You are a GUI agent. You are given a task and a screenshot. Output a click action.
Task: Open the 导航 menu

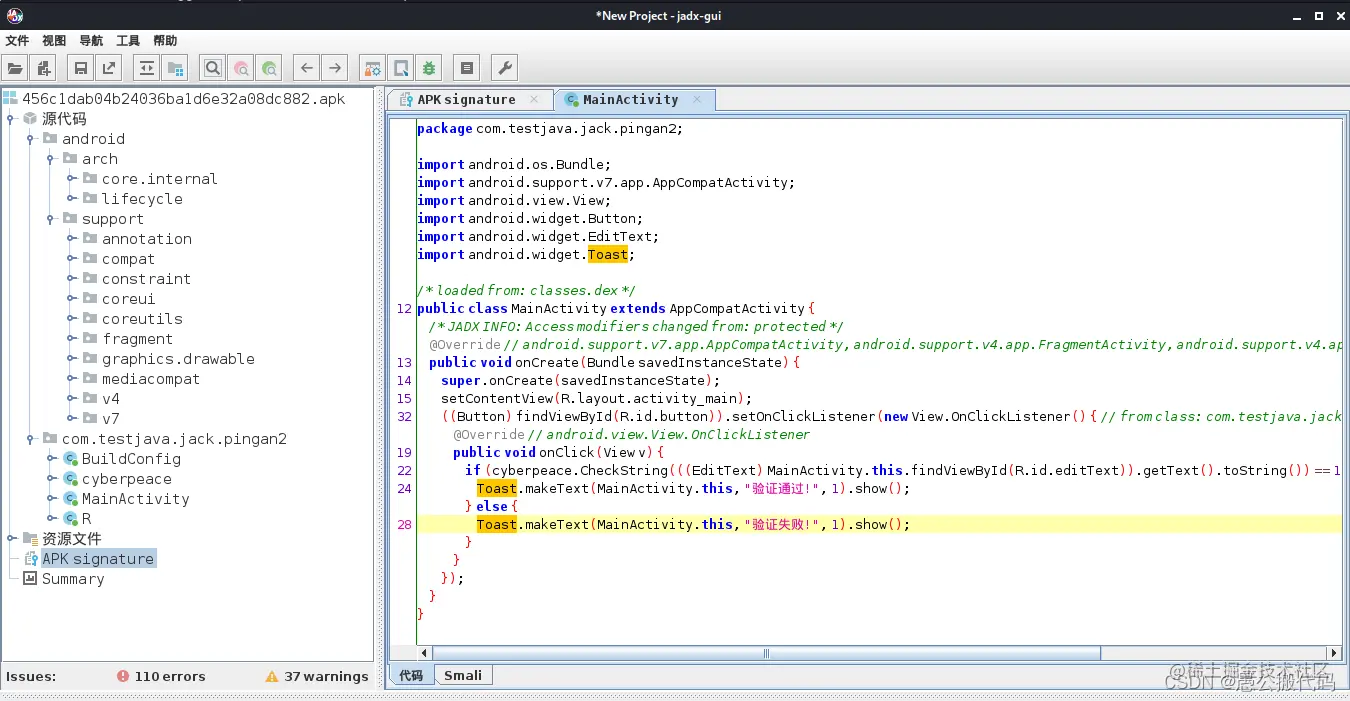(90, 41)
